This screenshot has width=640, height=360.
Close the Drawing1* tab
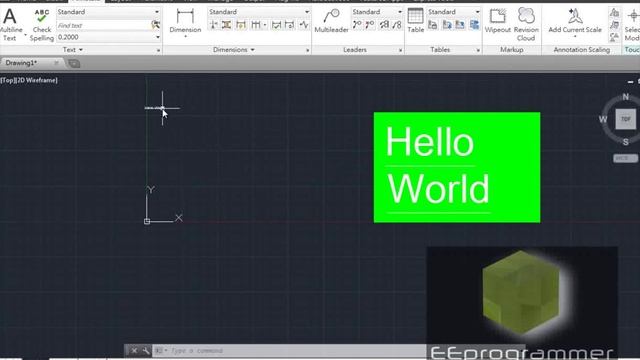coord(56,62)
